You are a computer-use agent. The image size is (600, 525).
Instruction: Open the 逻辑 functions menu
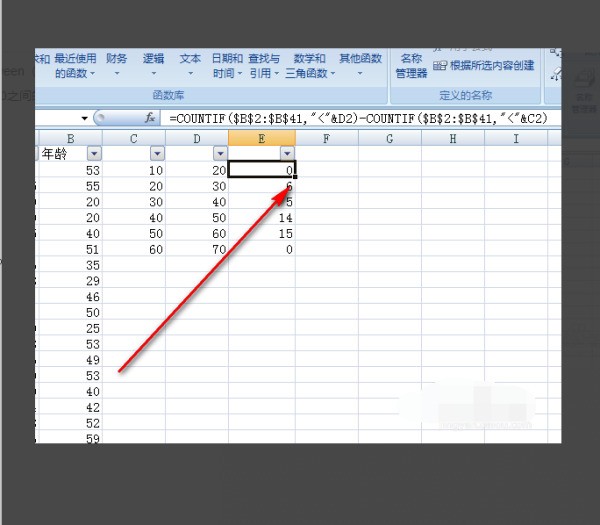[153, 66]
